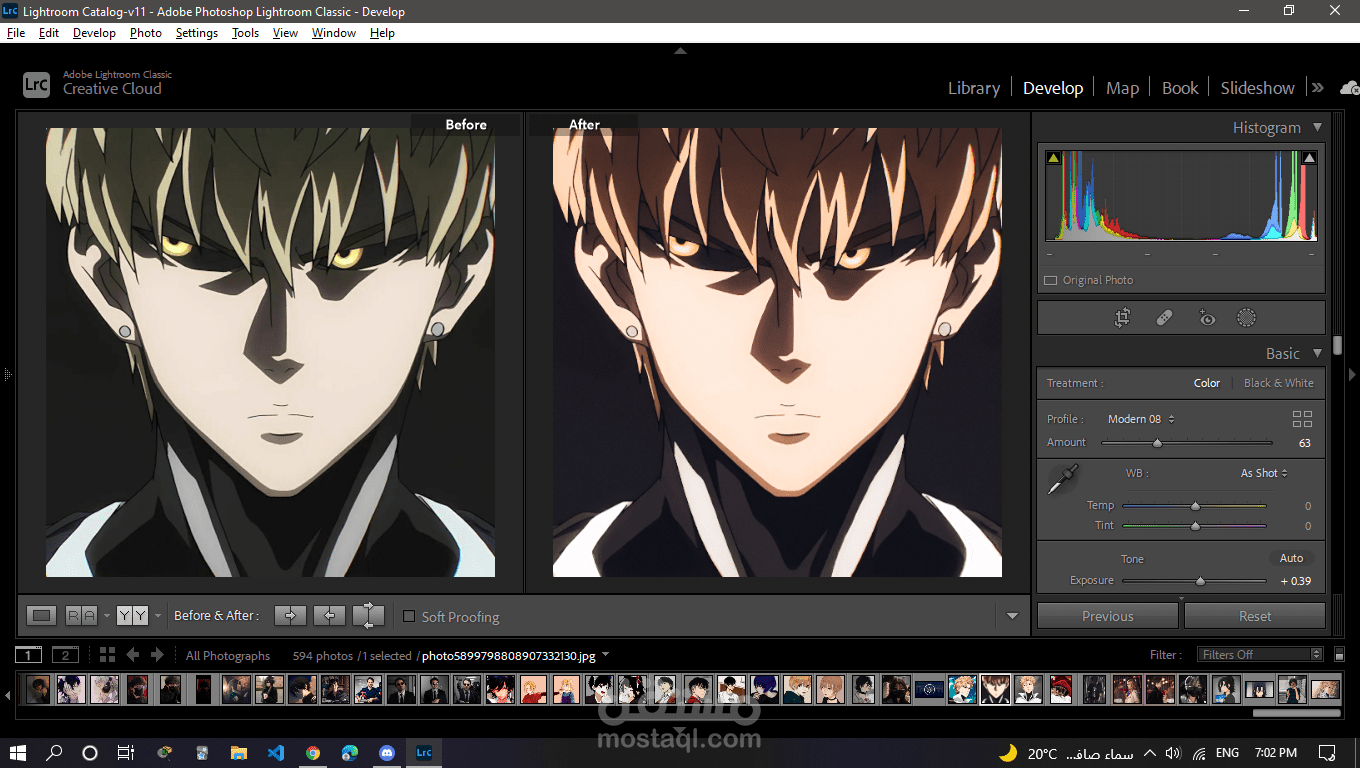This screenshot has width=1360, height=768.
Task: Collapse the Basic panel
Action: click(1317, 353)
